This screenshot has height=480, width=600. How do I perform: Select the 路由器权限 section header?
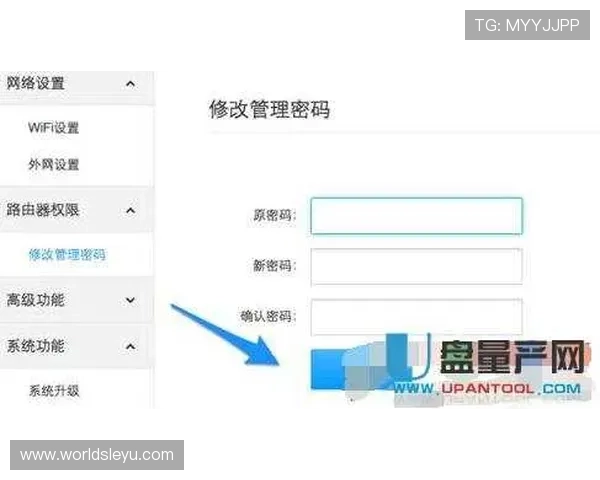click(77, 209)
